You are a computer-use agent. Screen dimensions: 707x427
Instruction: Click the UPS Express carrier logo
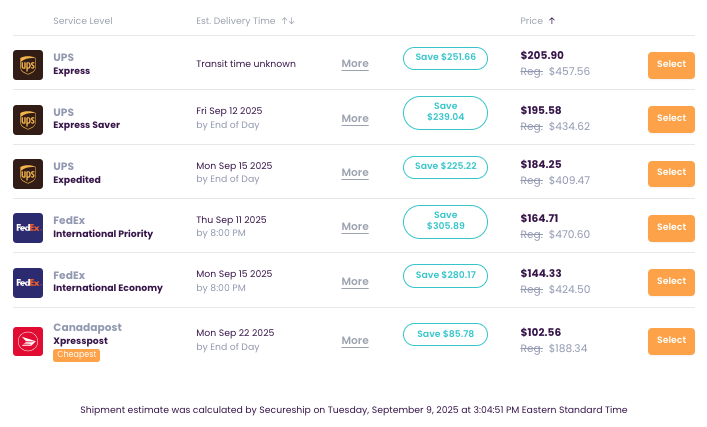click(27, 66)
